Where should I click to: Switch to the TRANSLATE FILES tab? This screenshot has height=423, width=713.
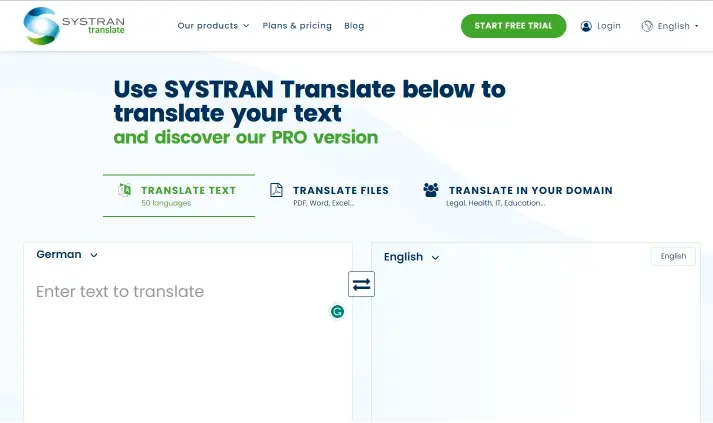[x=329, y=196]
